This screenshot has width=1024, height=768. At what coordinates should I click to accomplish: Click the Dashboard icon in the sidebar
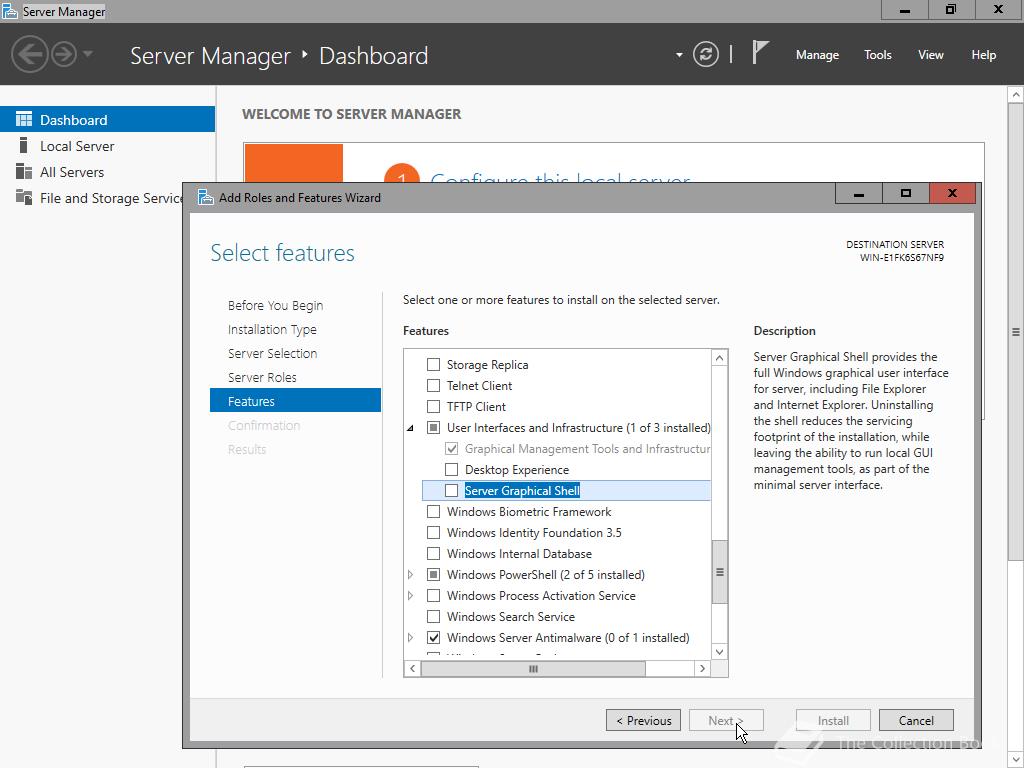[x=24, y=120]
